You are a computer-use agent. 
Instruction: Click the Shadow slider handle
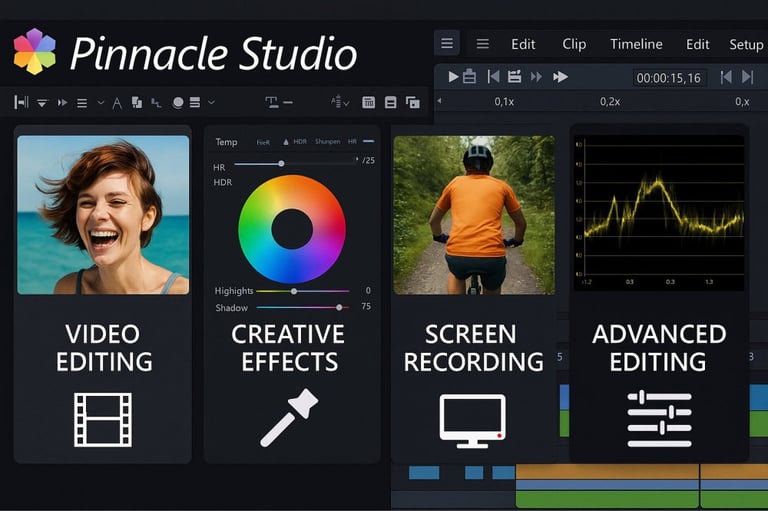coord(339,308)
